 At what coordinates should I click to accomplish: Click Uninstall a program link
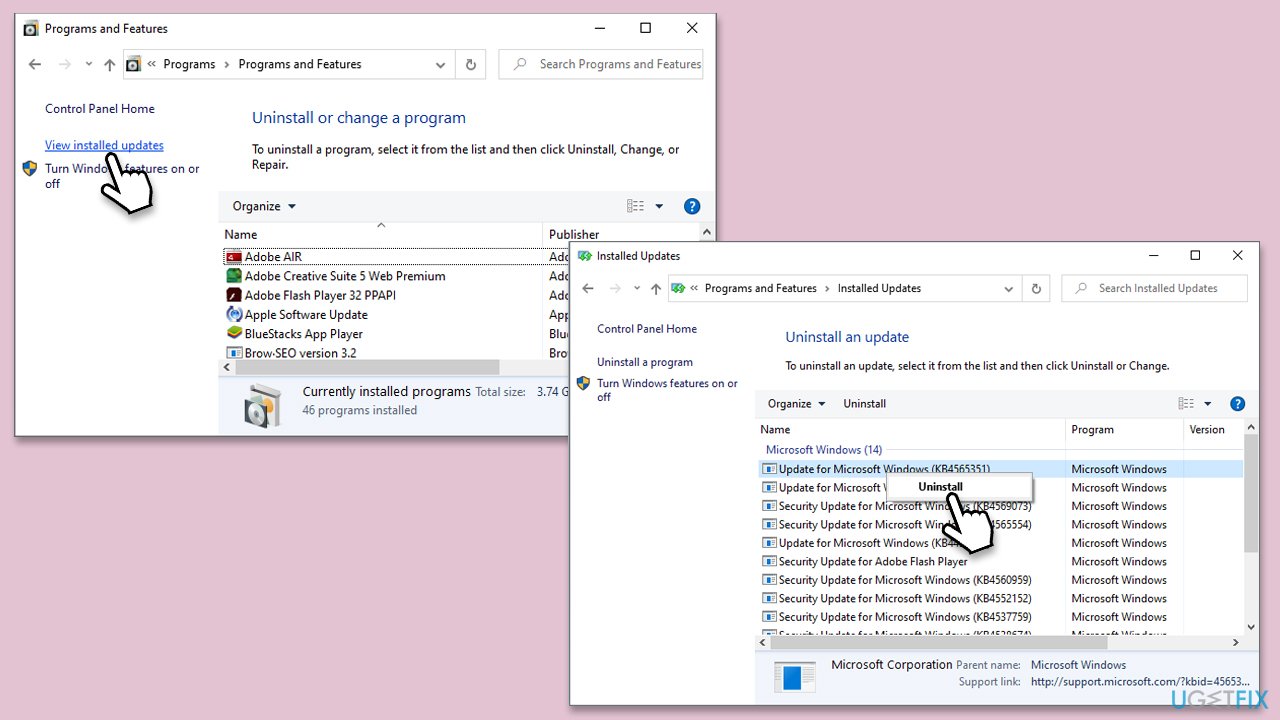(645, 362)
